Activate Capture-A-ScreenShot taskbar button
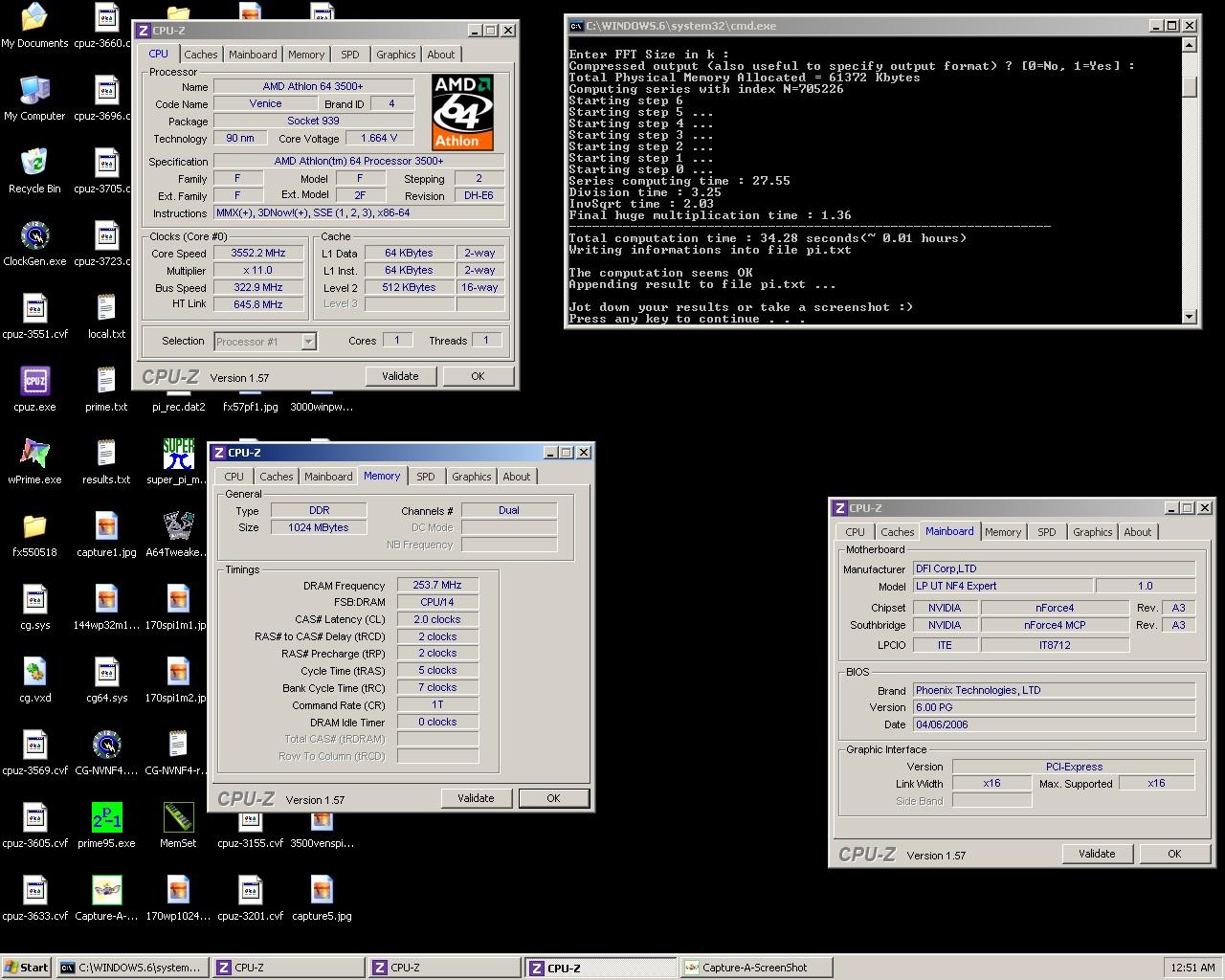This screenshot has height=980, width=1225. 756,968
